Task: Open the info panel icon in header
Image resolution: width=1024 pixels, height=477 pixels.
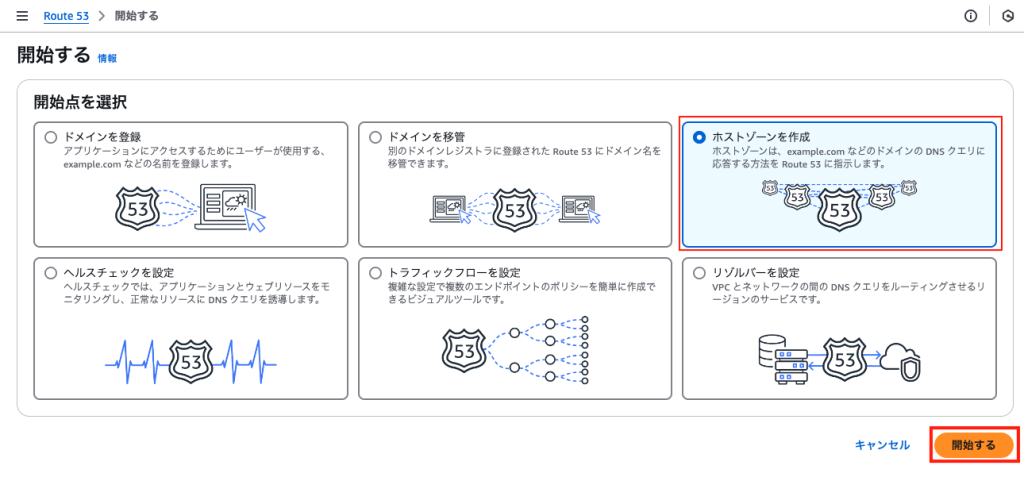Action: click(971, 16)
